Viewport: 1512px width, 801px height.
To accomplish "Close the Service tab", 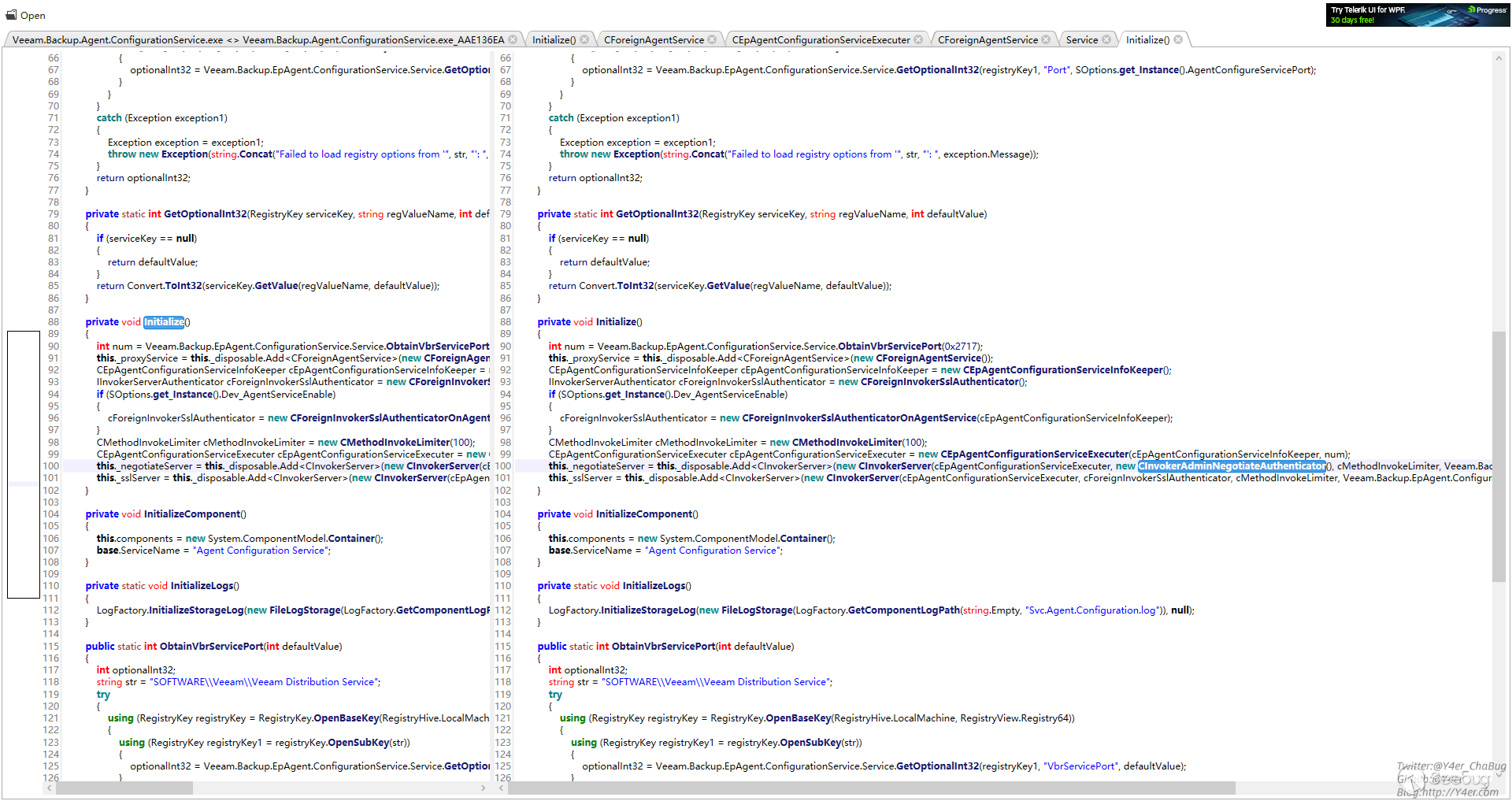I will [x=1106, y=39].
